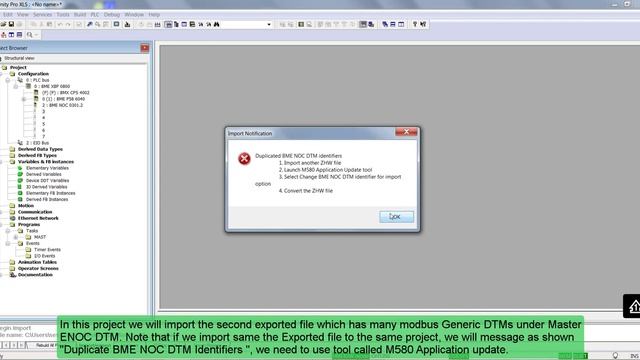
Task: Open the toolbar search combo box dropdown
Action: point(269,24)
